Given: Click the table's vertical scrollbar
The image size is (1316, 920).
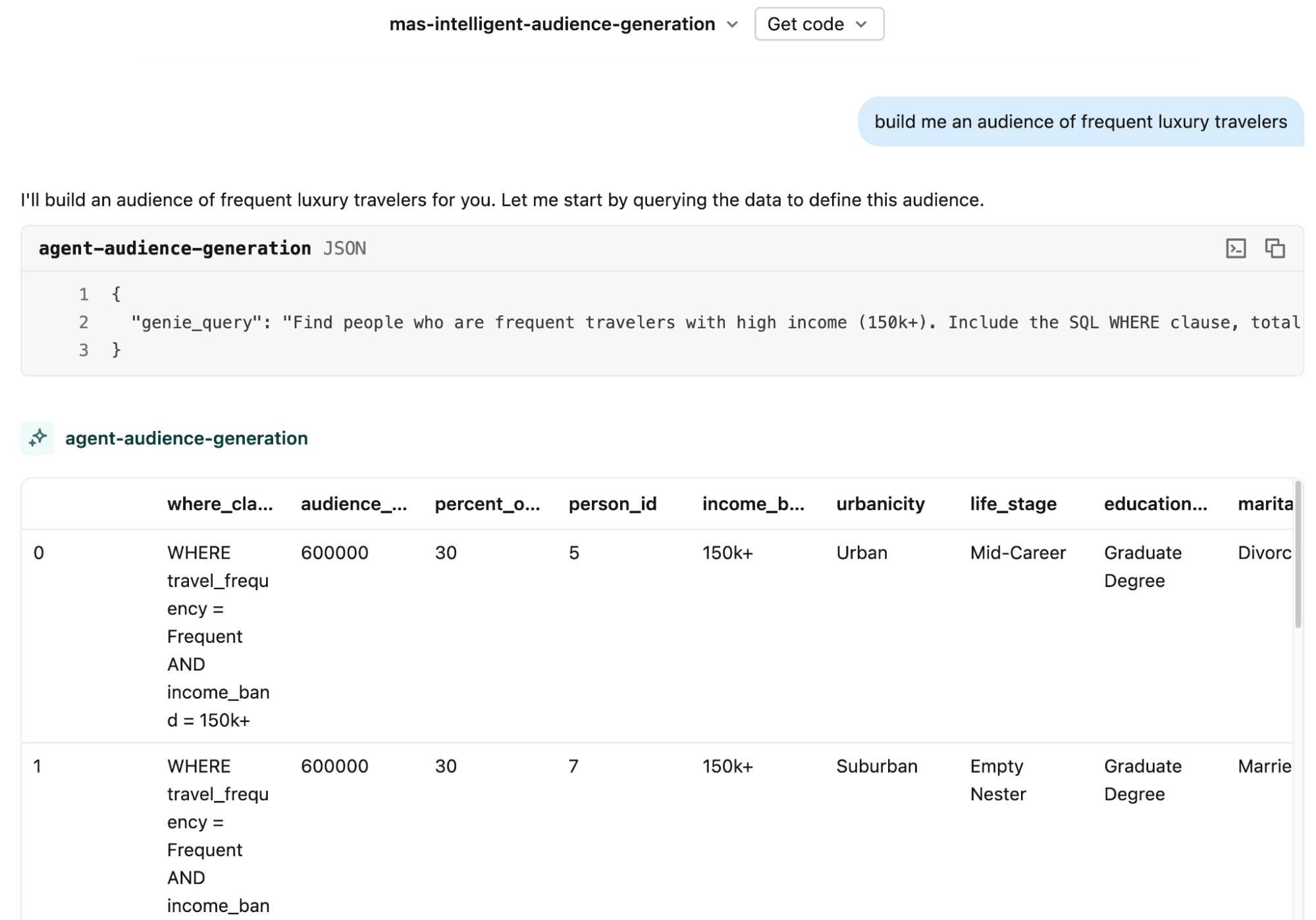Looking at the screenshot, I should (1298, 554).
